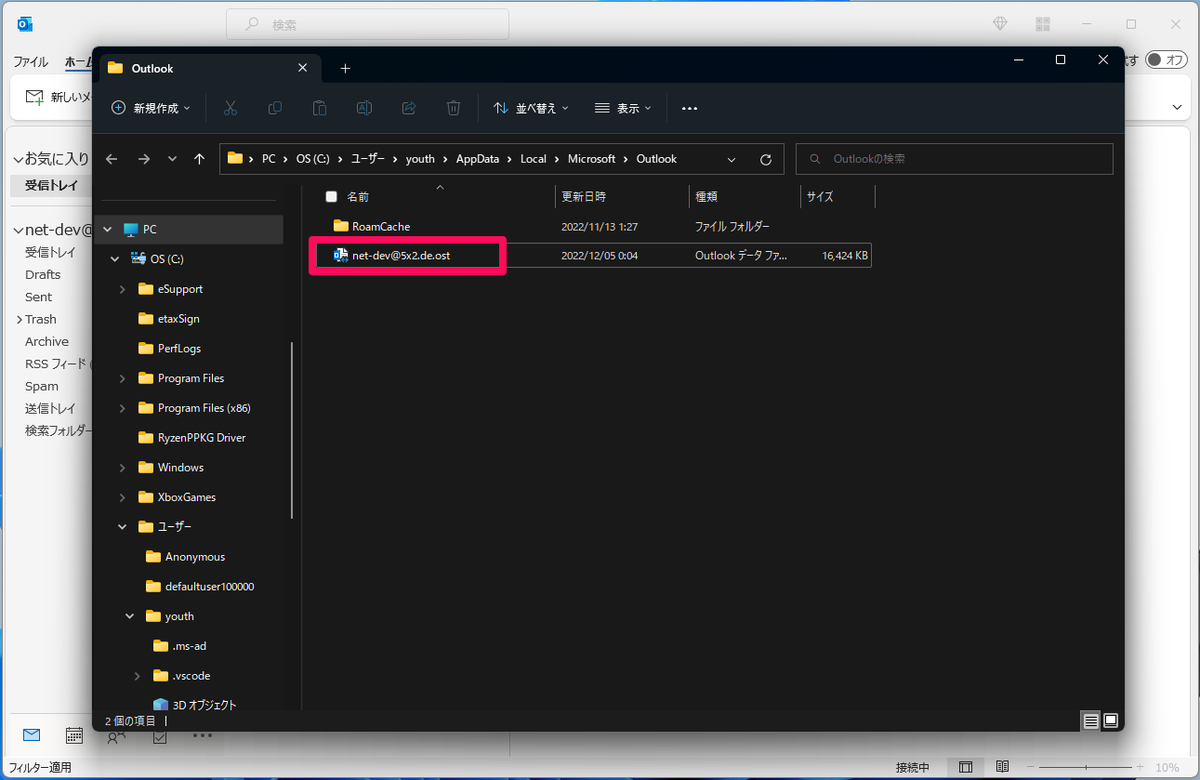
Task: Go forward with the right arrow in Explorer
Action: coord(144,159)
